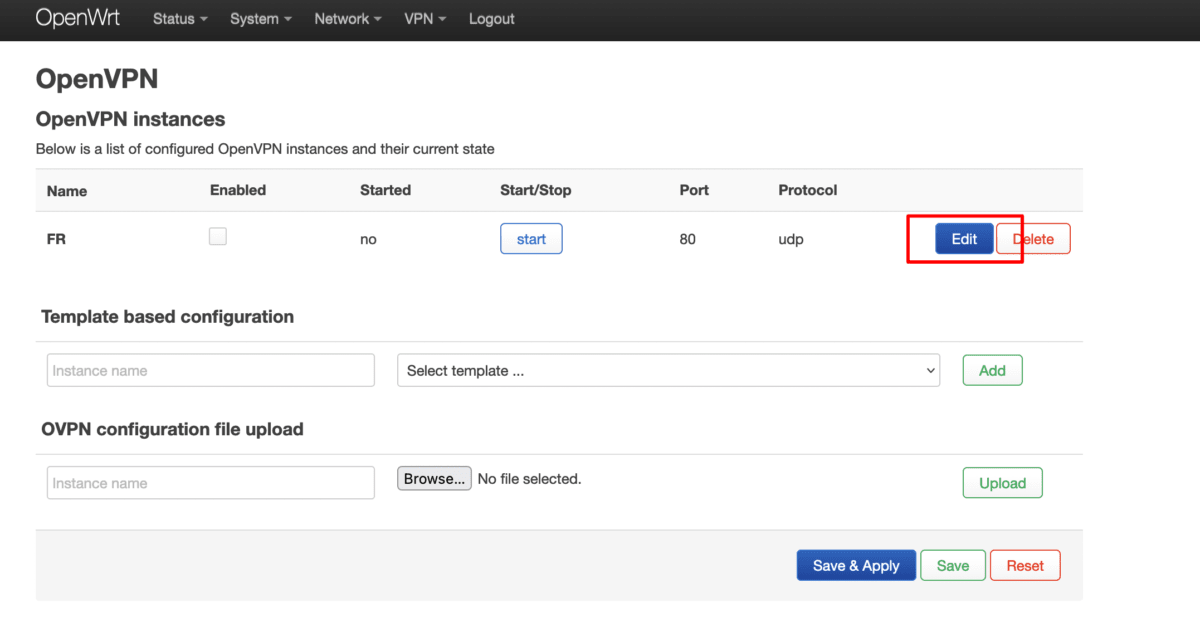This screenshot has width=1200, height=641.
Task: Focus the OVPN upload instance name field
Action: [x=211, y=483]
